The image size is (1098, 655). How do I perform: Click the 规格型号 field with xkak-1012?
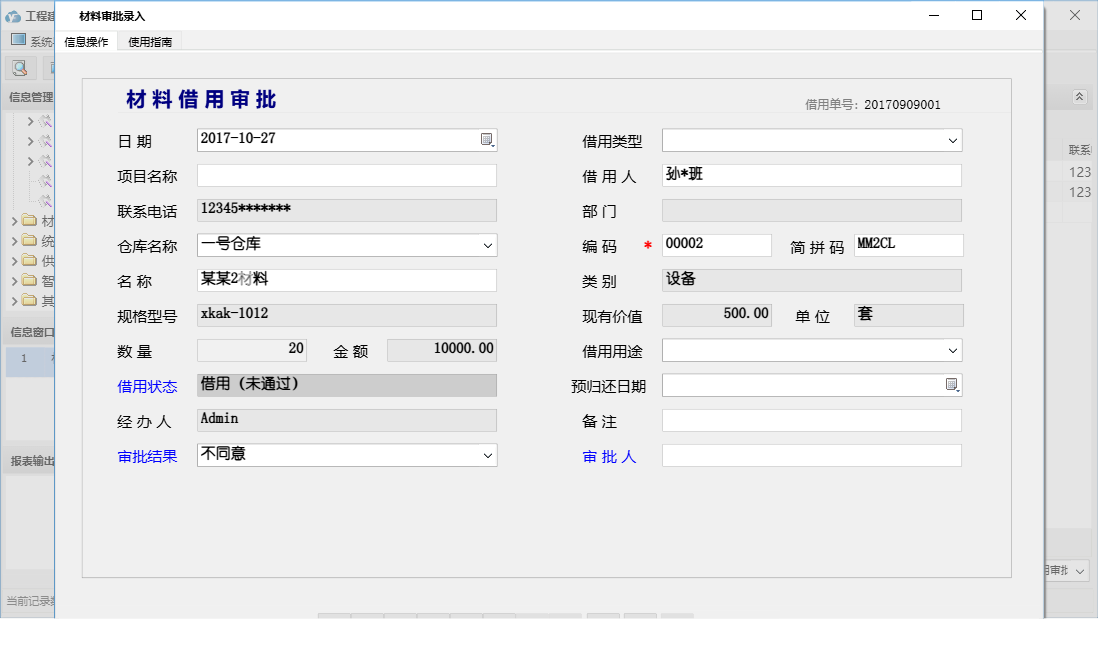(x=347, y=315)
